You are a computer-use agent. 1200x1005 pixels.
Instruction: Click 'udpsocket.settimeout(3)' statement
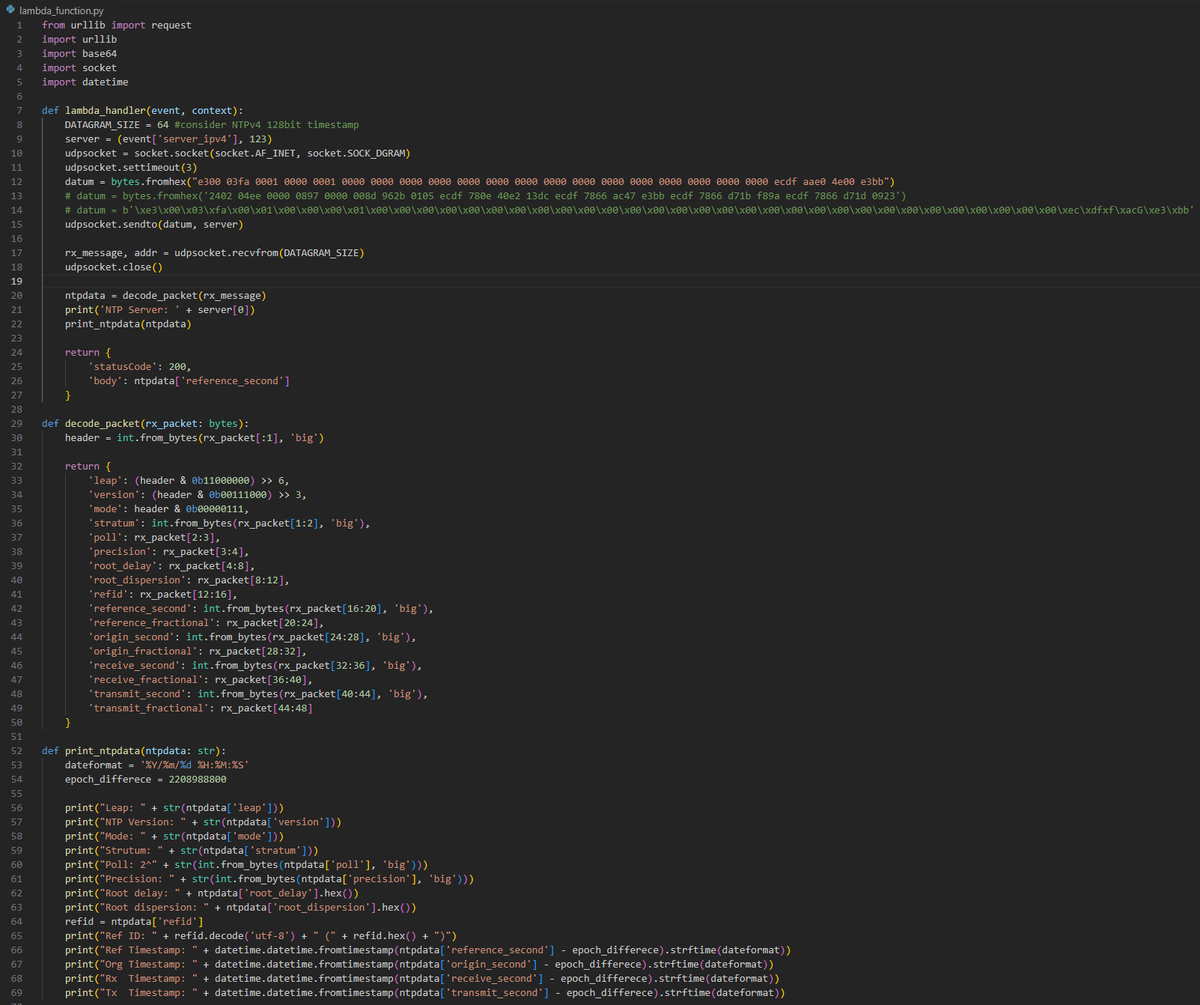pyautogui.click(x=131, y=167)
